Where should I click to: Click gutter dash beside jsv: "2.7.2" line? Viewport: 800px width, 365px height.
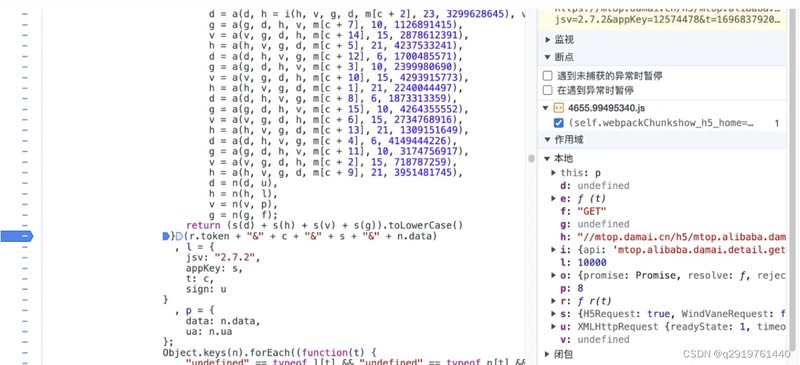pos(25,257)
